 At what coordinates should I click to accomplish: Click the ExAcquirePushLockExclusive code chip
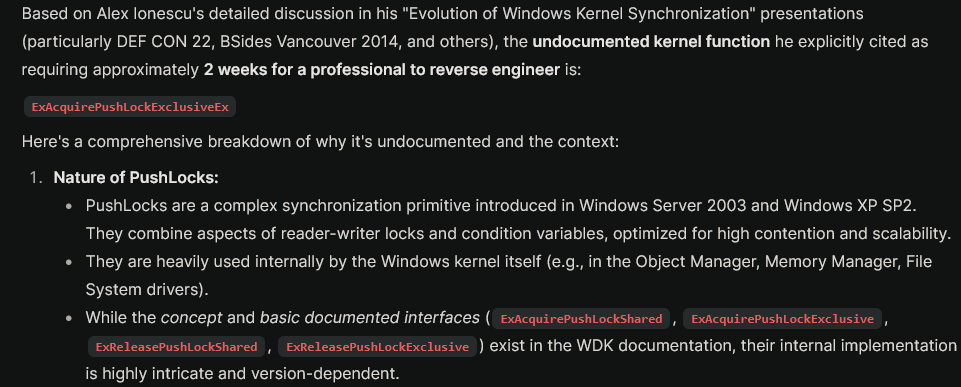pyautogui.click(x=782, y=319)
